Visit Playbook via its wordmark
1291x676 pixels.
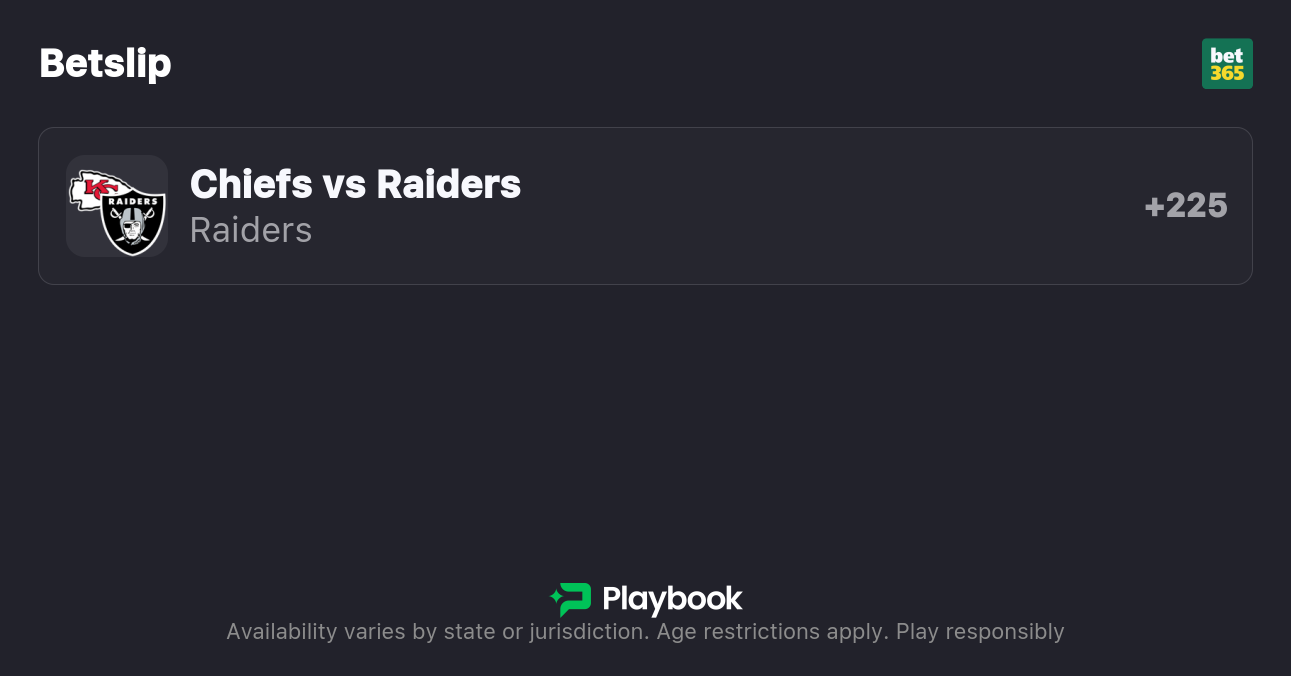[x=673, y=600]
